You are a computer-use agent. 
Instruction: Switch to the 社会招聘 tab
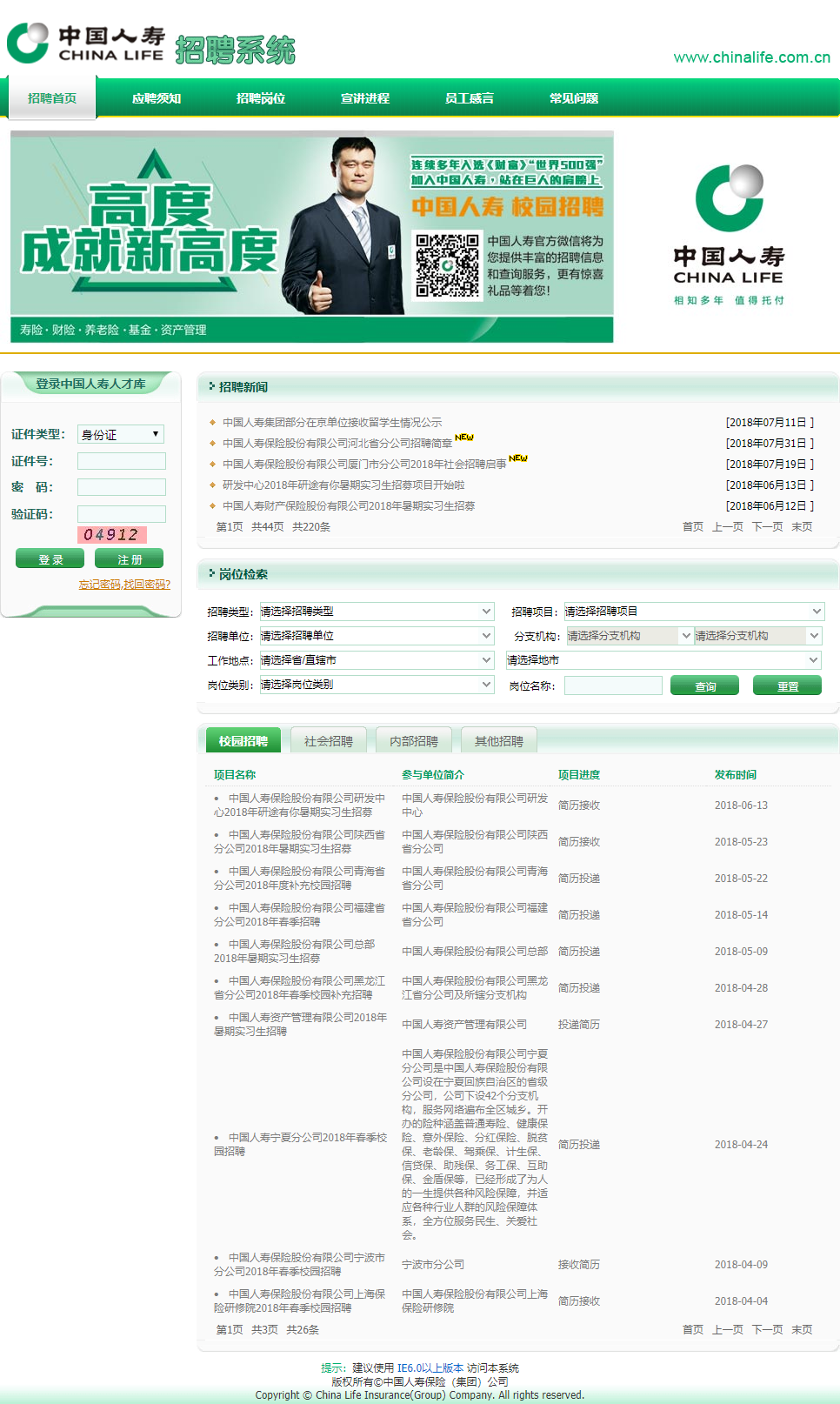click(x=329, y=740)
